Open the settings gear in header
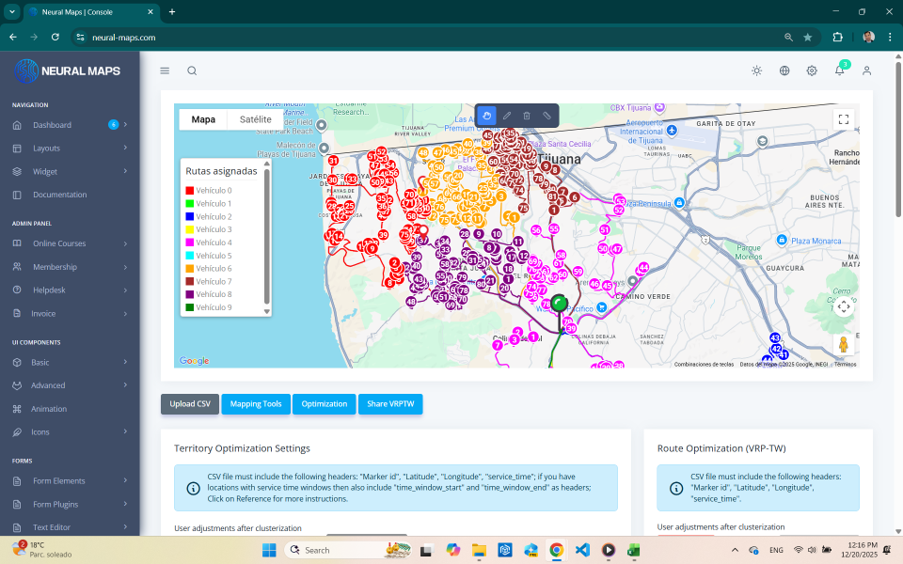The image size is (903, 564). (811, 71)
